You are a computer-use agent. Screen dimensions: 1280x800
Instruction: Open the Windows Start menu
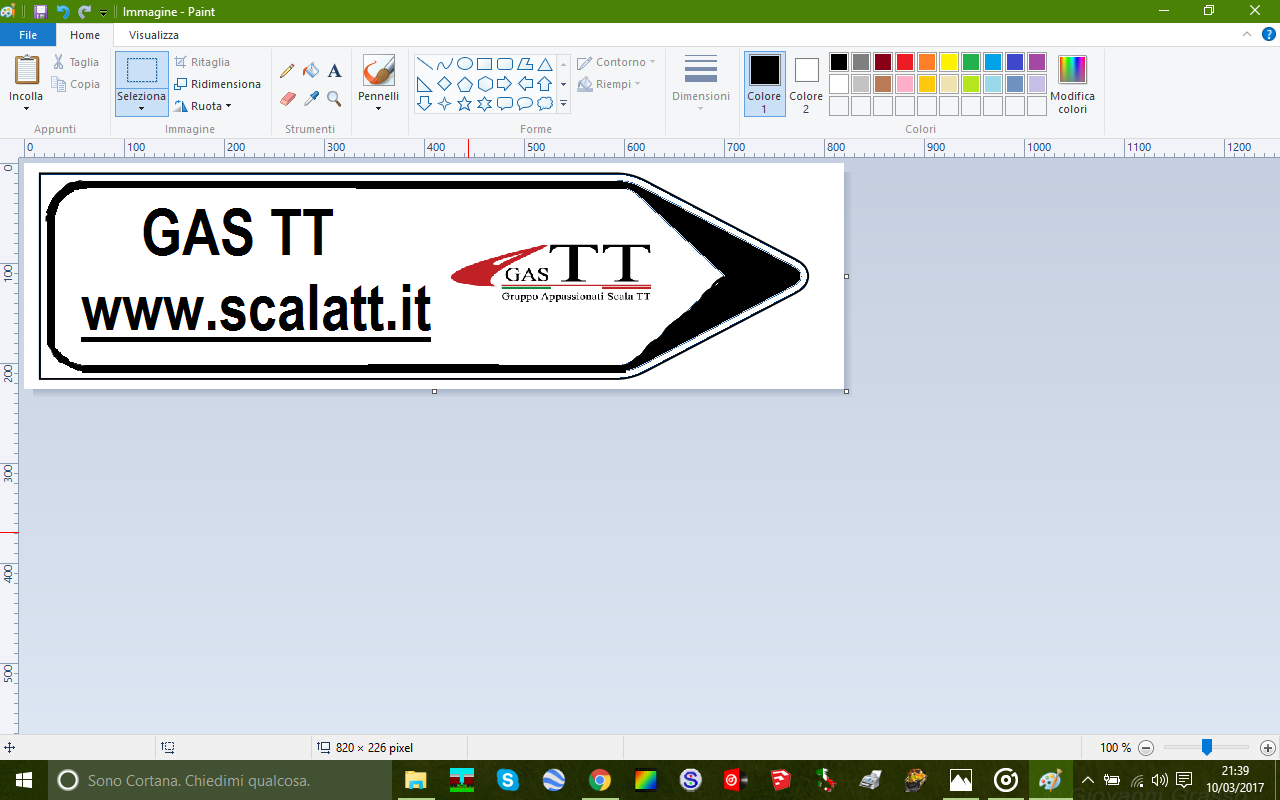point(24,780)
